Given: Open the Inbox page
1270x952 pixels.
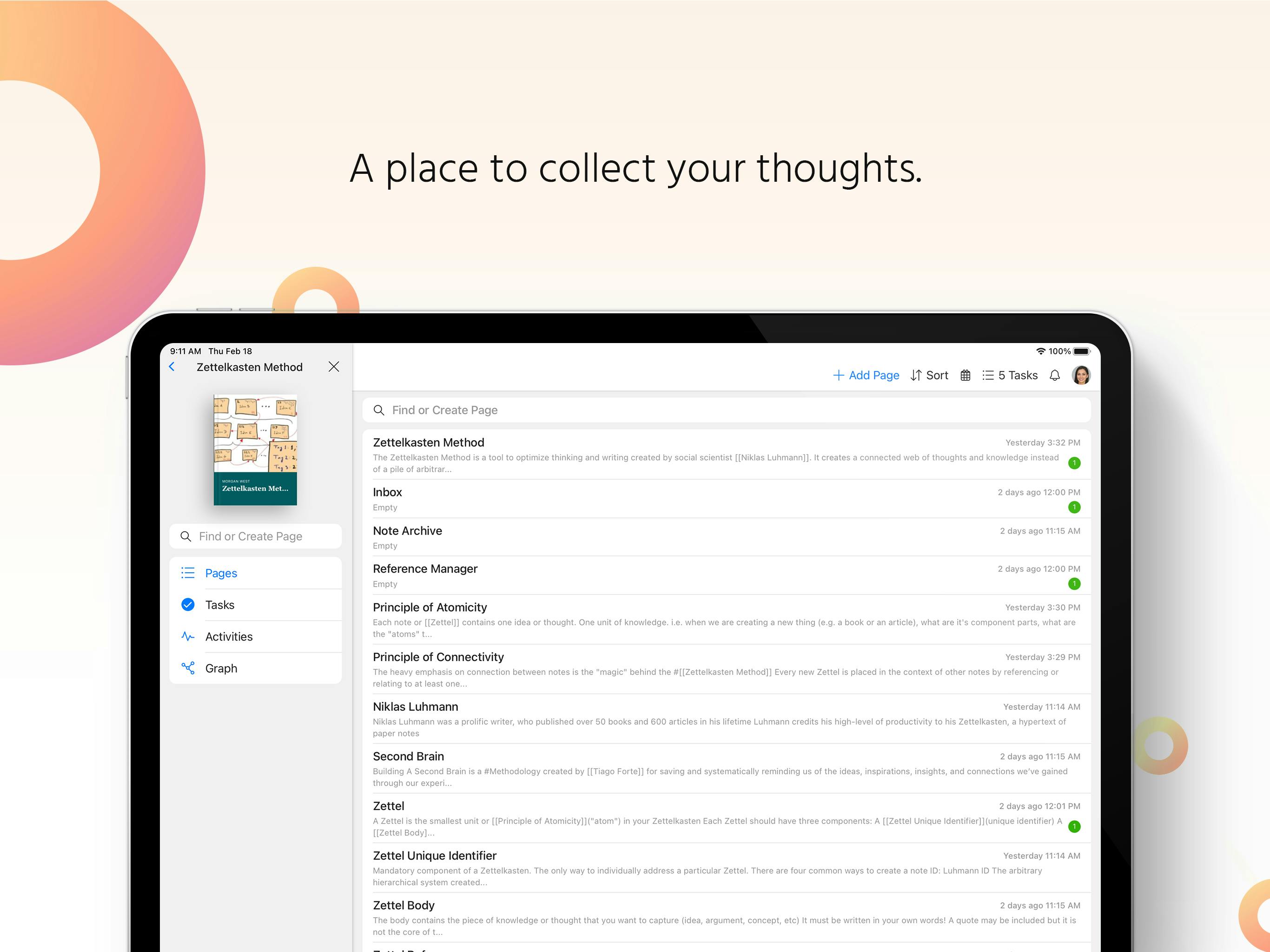Looking at the screenshot, I should click(x=726, y=499).
